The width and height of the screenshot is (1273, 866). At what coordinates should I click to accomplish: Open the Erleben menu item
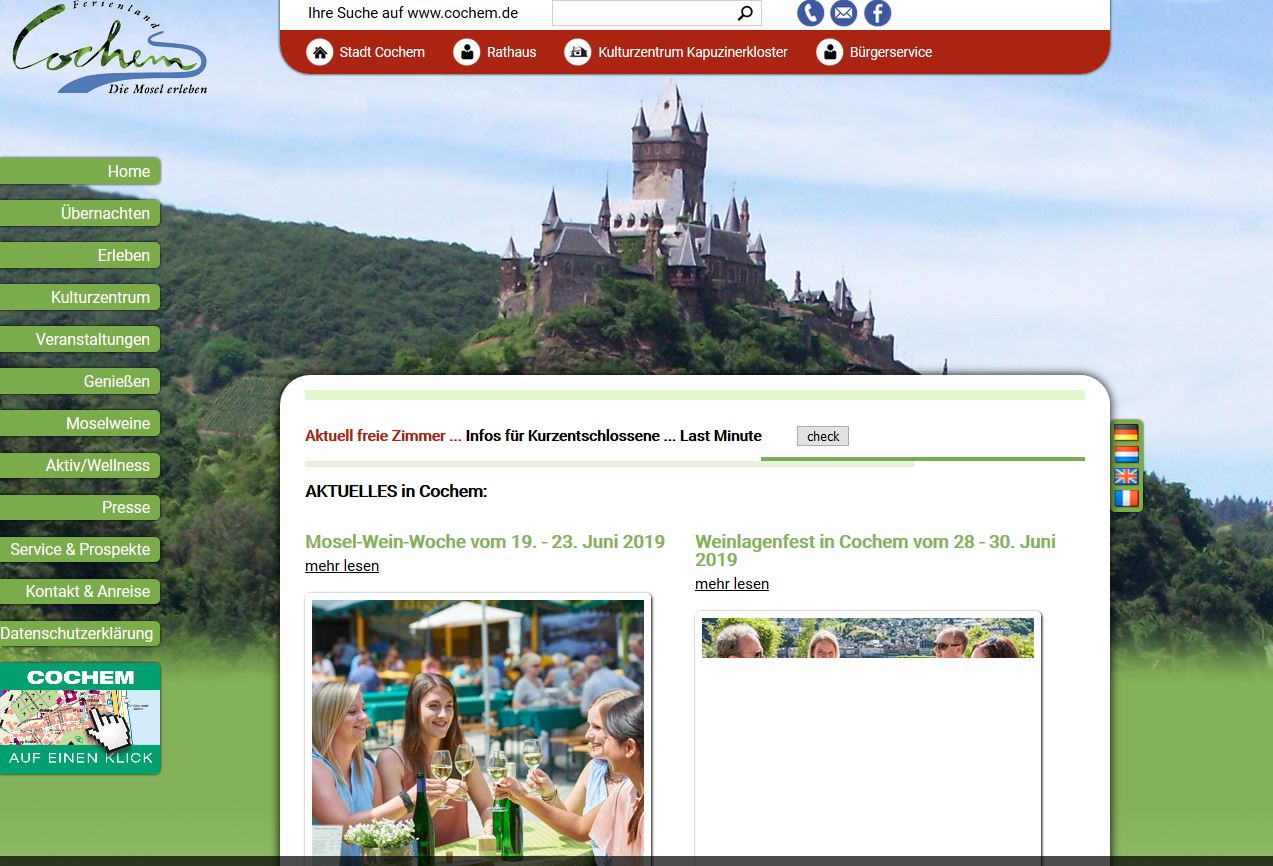[80, 255]
